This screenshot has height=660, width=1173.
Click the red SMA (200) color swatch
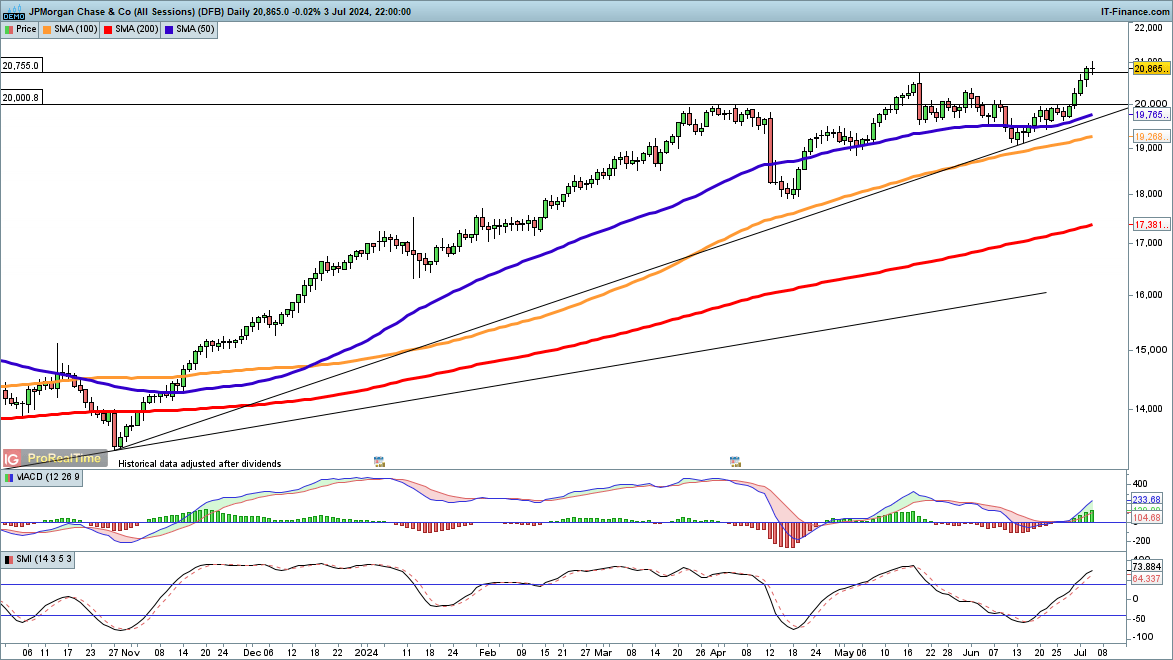[x=108, y=29]
